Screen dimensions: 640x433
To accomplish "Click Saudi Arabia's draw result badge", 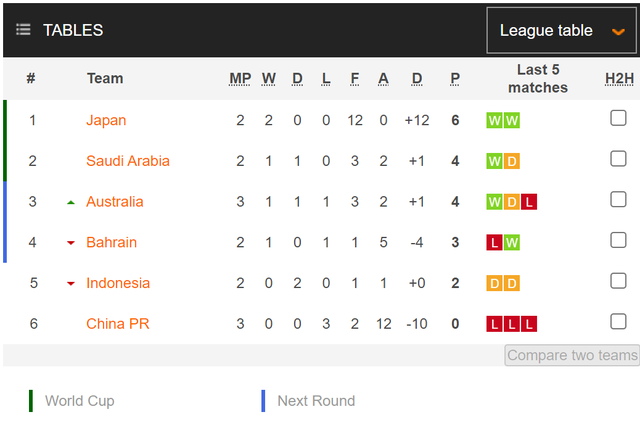I will 511,161.
